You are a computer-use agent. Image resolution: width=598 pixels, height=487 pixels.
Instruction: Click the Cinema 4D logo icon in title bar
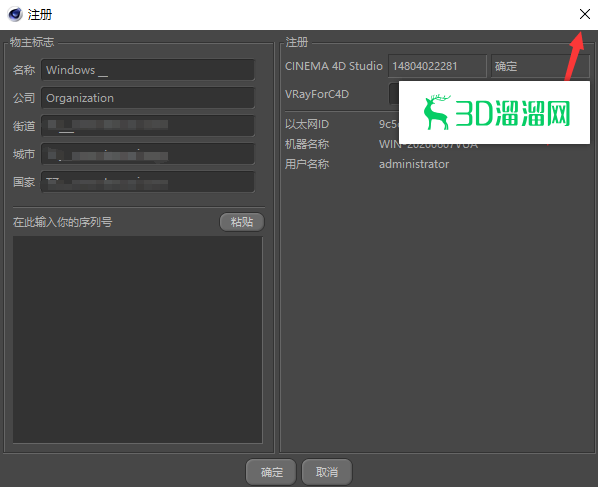(15, 14)
